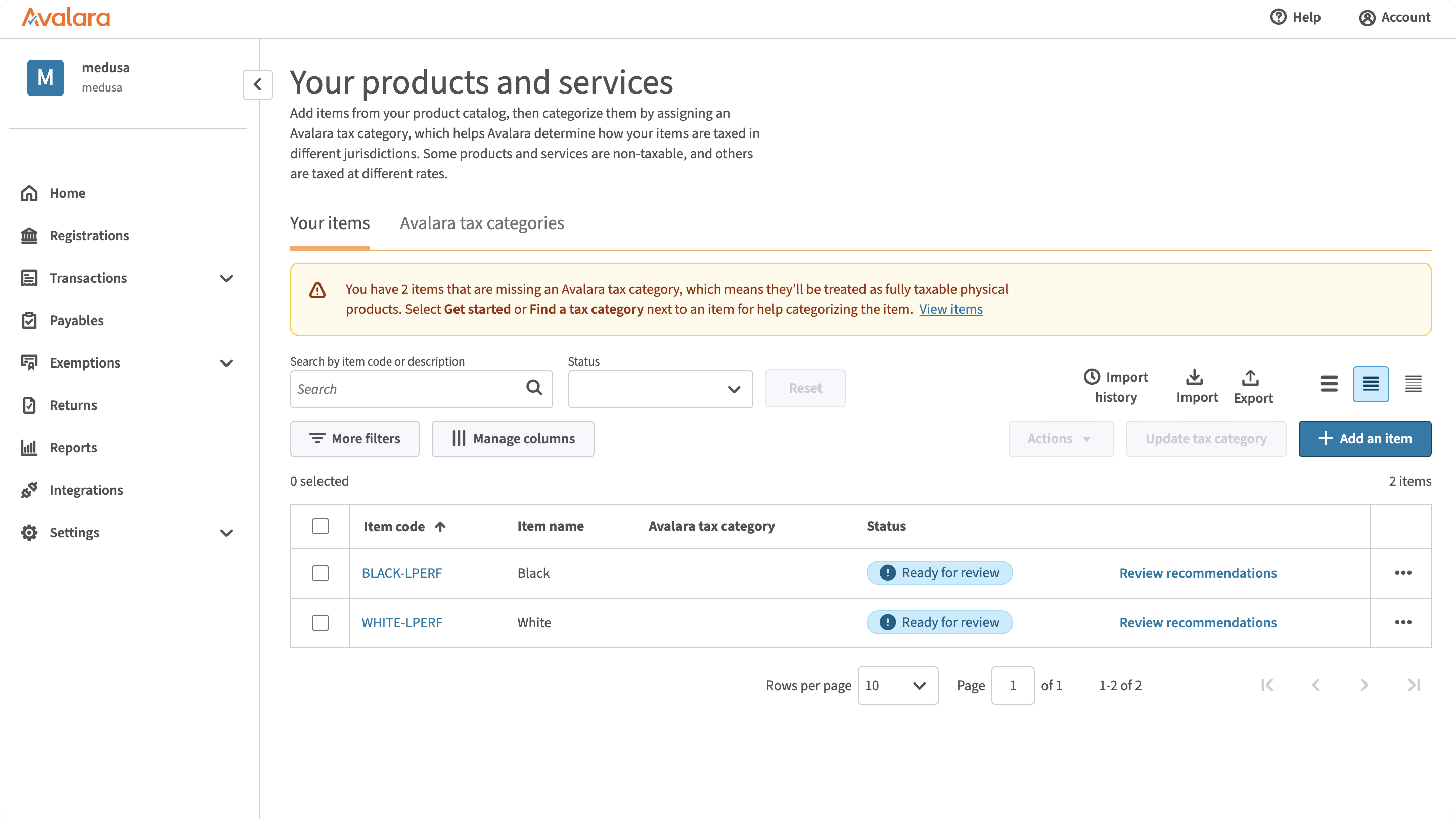This screenshot has height=819, width=1456.
Task: Click Review recommendations for WHITE-LPERF
Action: pyautogui.click(x=1198, y=622)
